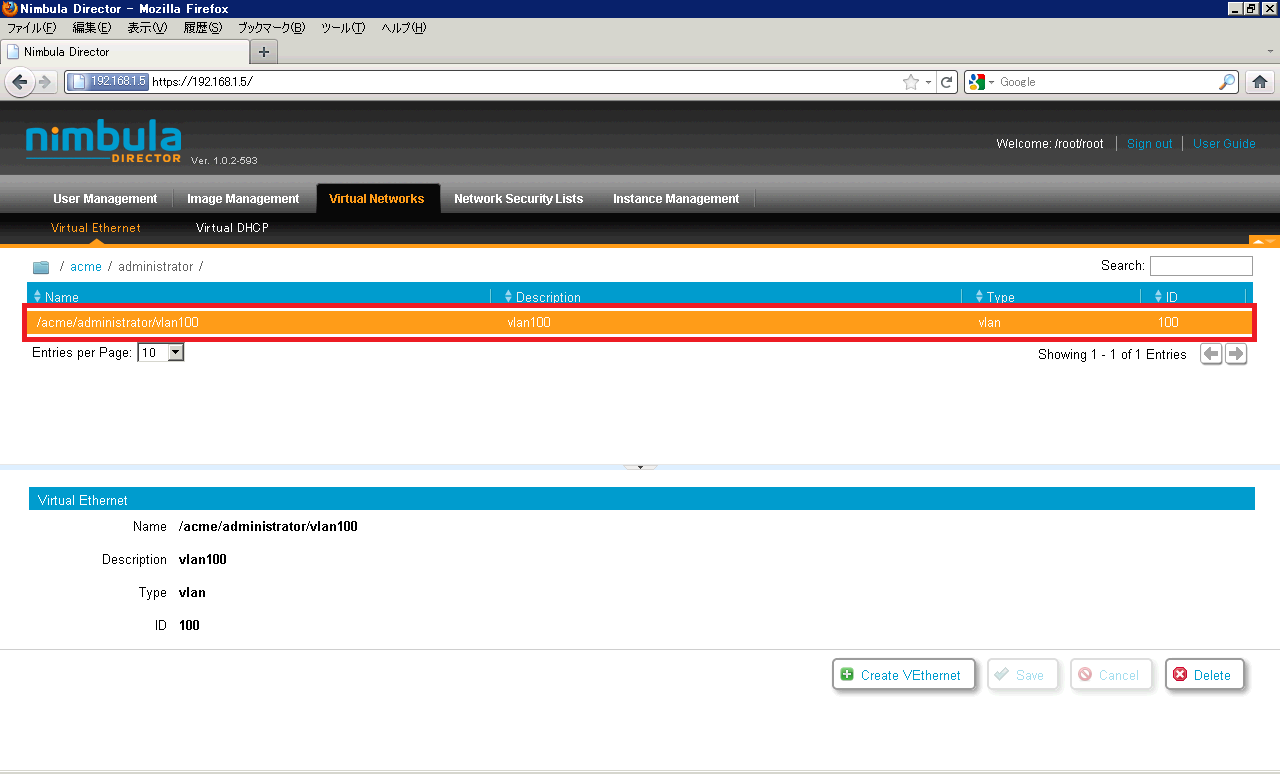Viewport: 1280px width, 774px height.
Task: Switch to the Image Management tab
Action: [243, 199]
